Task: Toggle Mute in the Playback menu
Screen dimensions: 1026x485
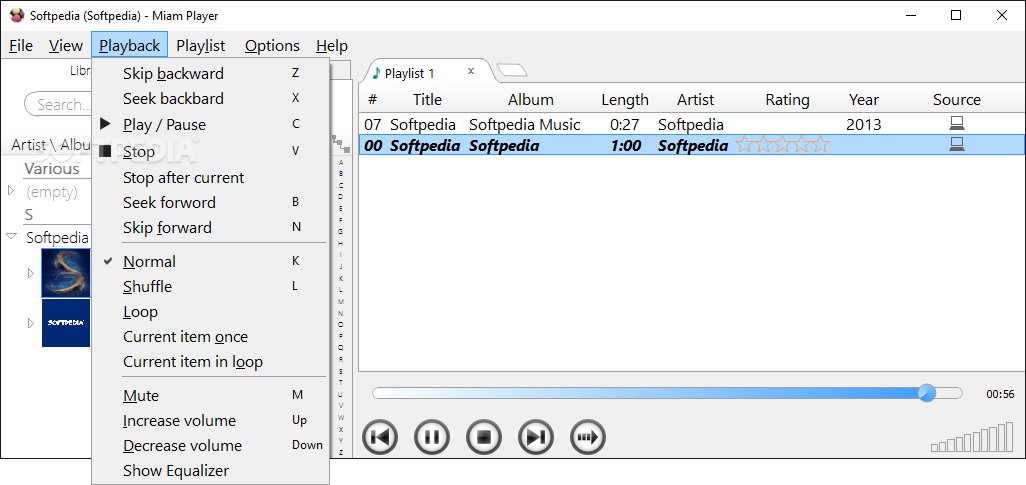Action: click(x=209, y=395)
